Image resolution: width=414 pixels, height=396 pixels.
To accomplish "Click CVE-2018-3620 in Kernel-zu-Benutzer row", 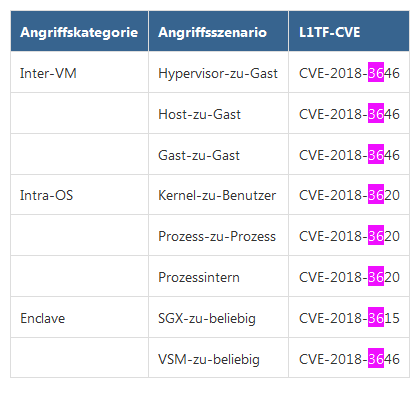I will 349,195.
